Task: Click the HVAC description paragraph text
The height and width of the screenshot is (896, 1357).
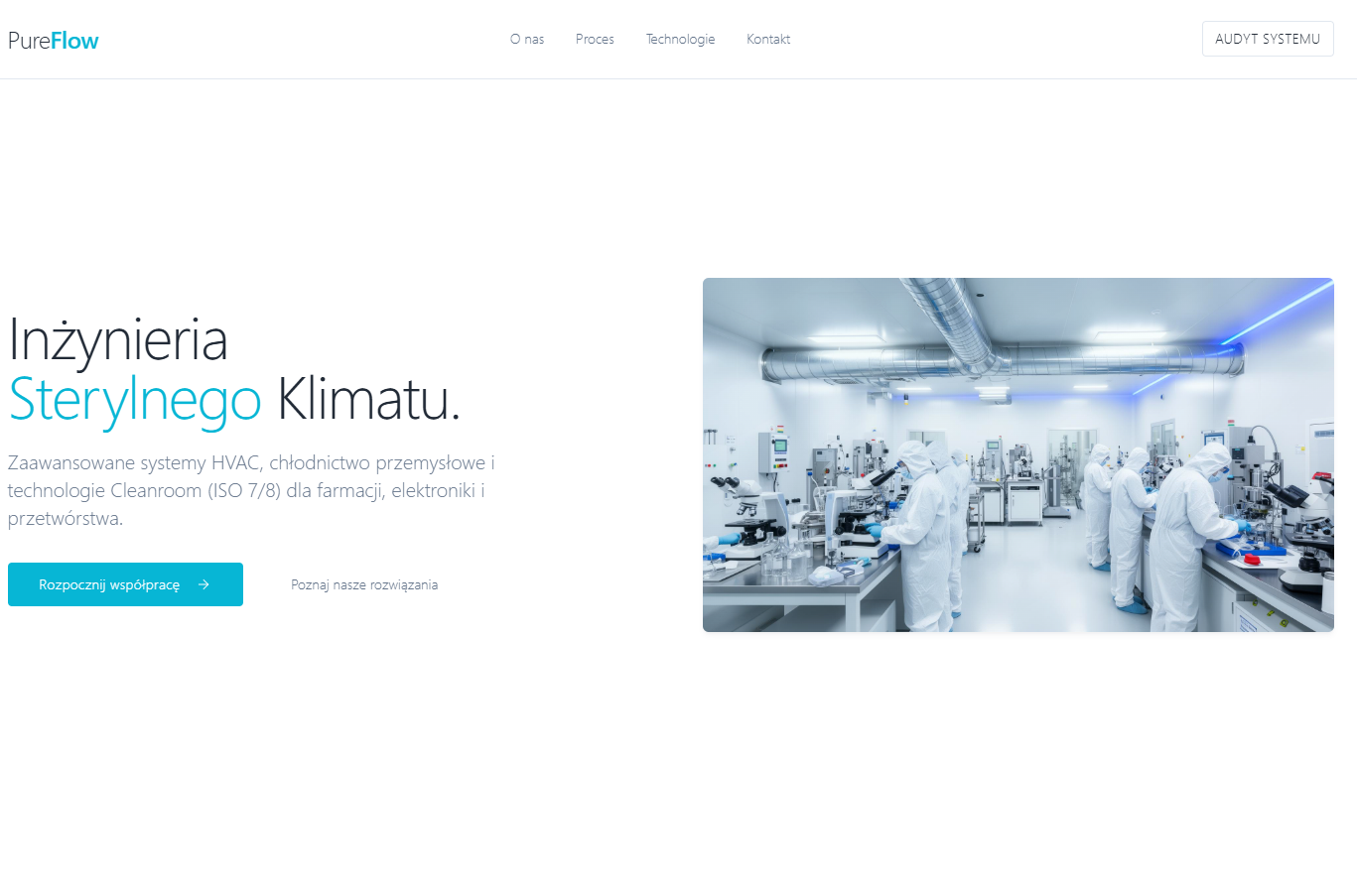Action: [x=251, y=490]
